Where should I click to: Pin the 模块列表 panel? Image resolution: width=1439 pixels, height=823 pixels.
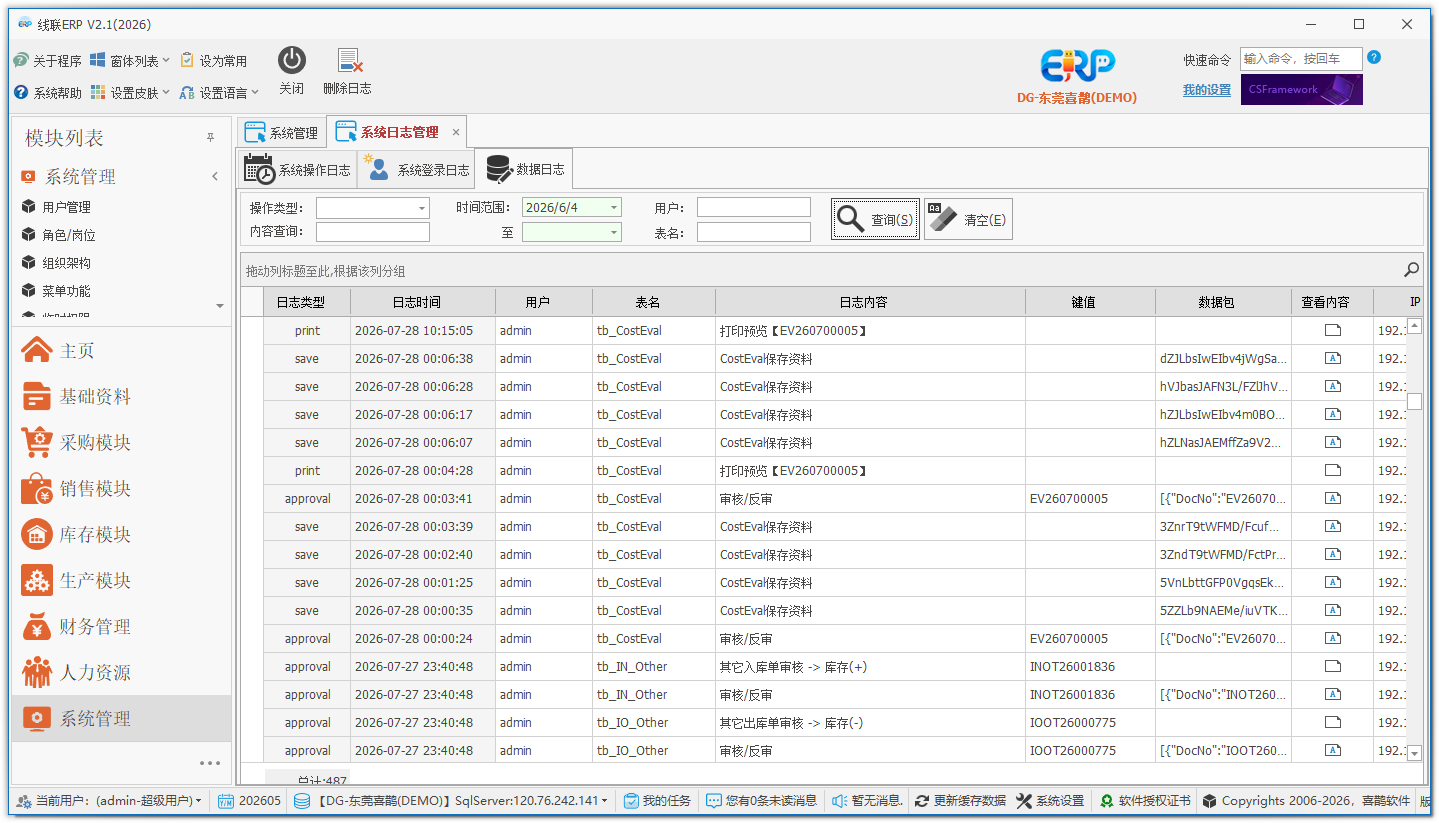coord(210,138)
